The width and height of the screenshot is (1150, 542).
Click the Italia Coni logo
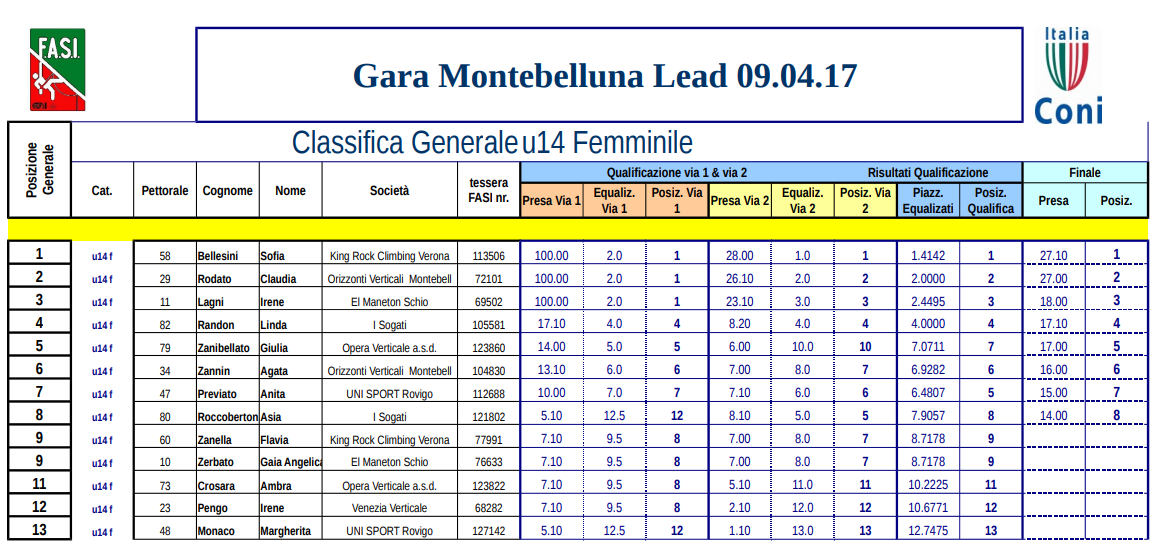click(x=1069, y=74)
